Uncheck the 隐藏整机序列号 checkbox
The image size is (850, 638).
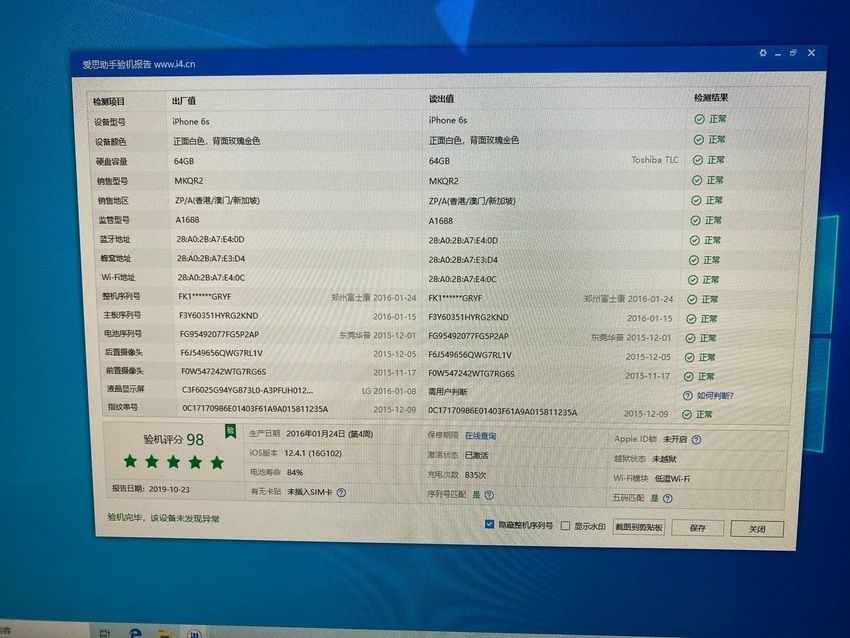[489, 524]
